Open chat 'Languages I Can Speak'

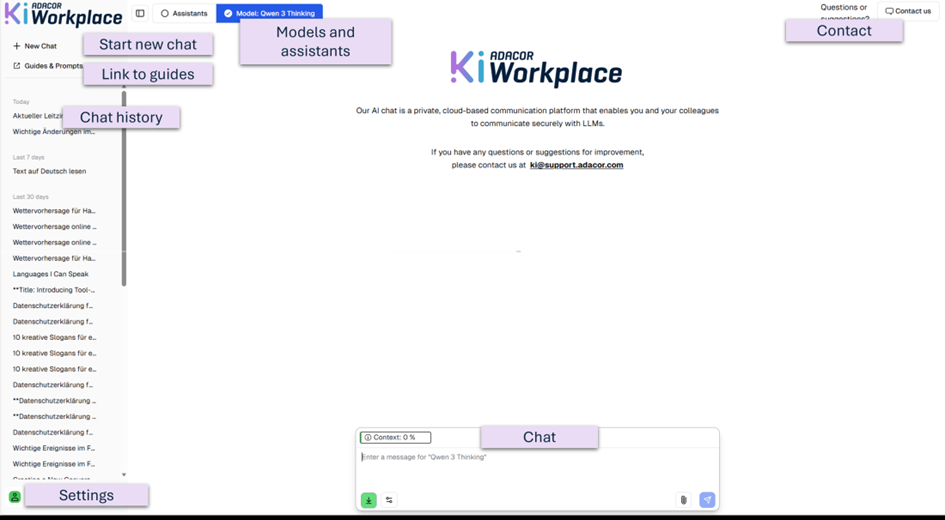(51, 274)
